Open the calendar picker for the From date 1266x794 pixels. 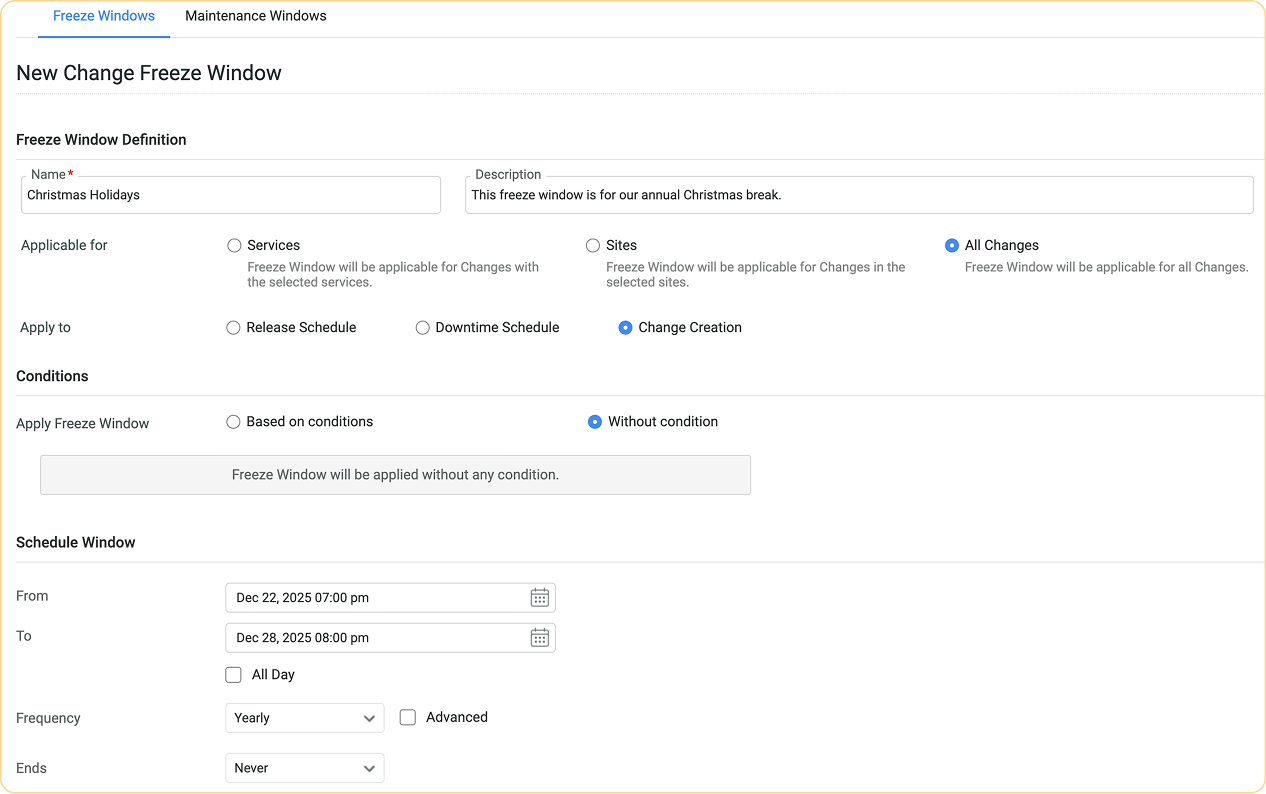click(540, 597)
